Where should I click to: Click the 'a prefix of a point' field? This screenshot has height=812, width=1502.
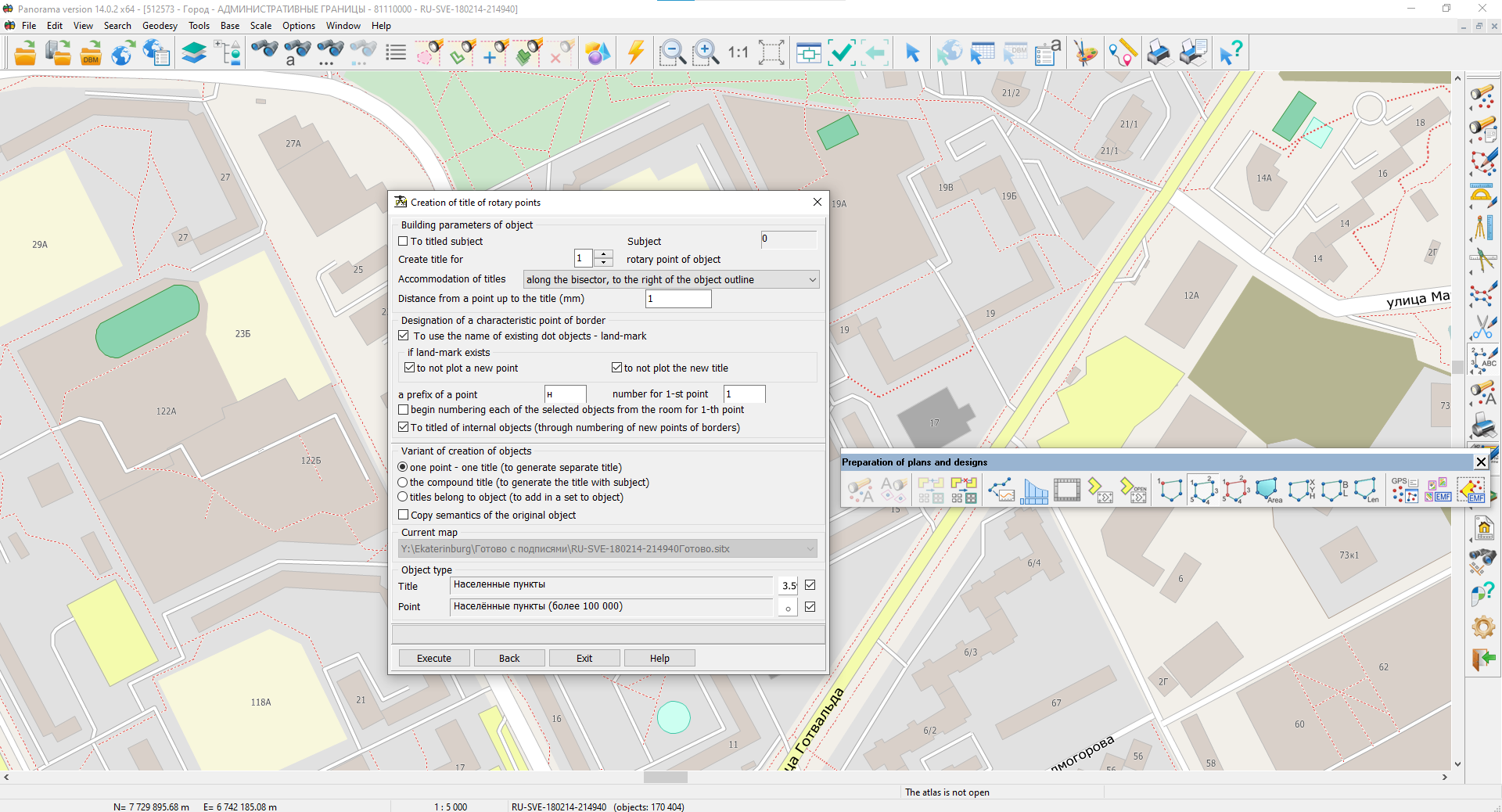click(x=565, y=394)
